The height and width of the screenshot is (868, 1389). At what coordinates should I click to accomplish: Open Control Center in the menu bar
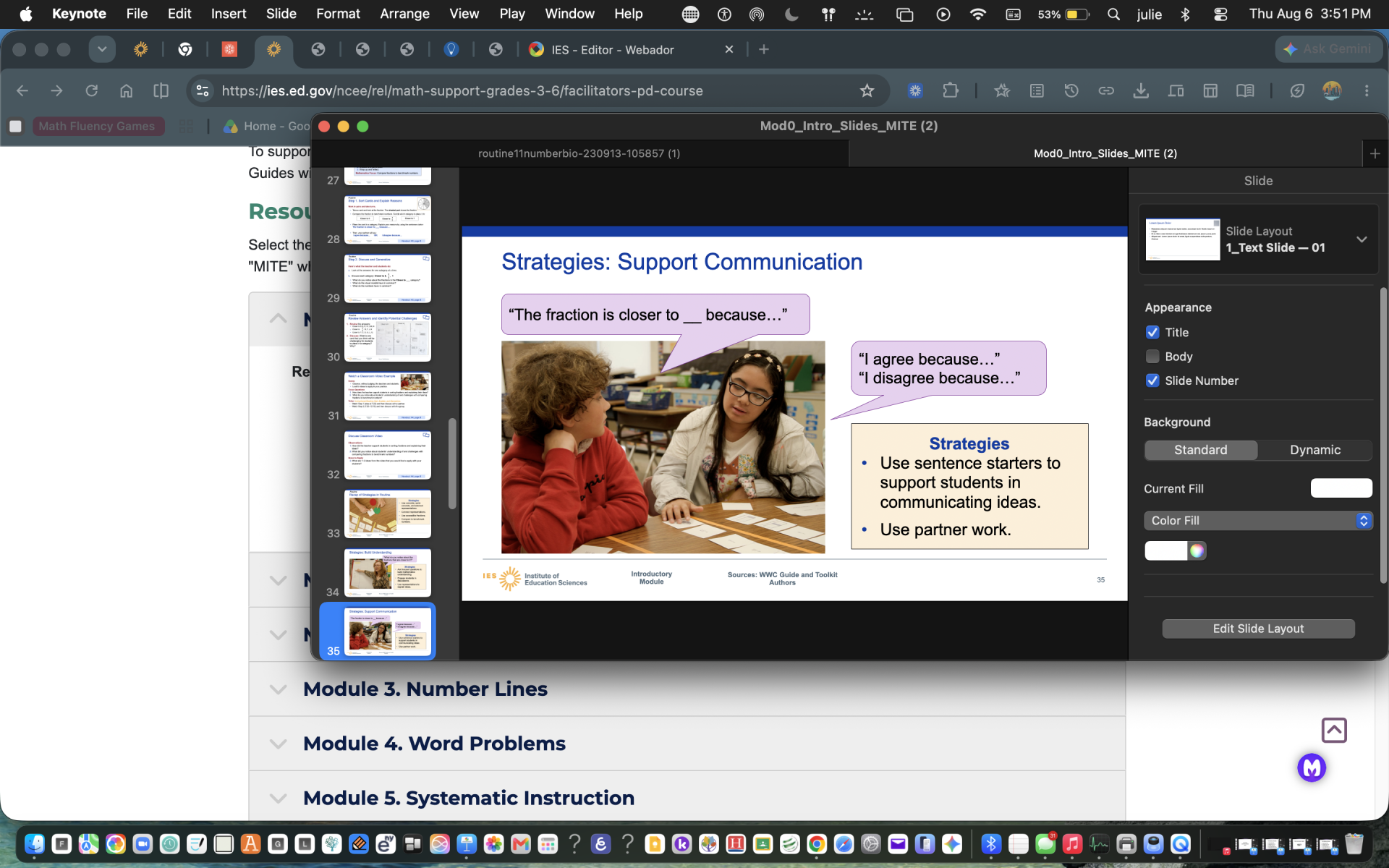point(1220,14)
